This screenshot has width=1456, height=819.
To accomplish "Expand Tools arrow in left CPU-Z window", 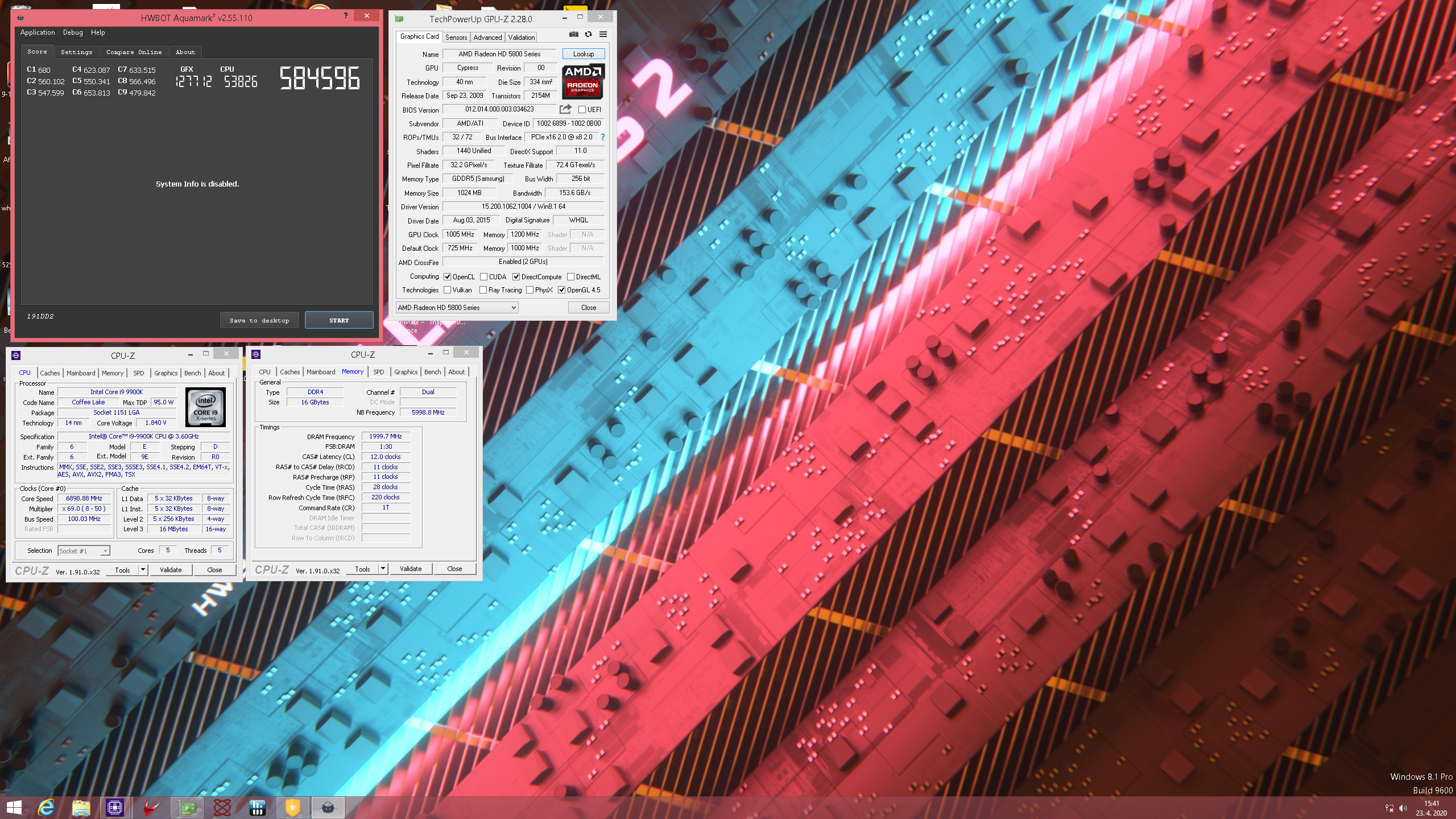I will (143, 570).
